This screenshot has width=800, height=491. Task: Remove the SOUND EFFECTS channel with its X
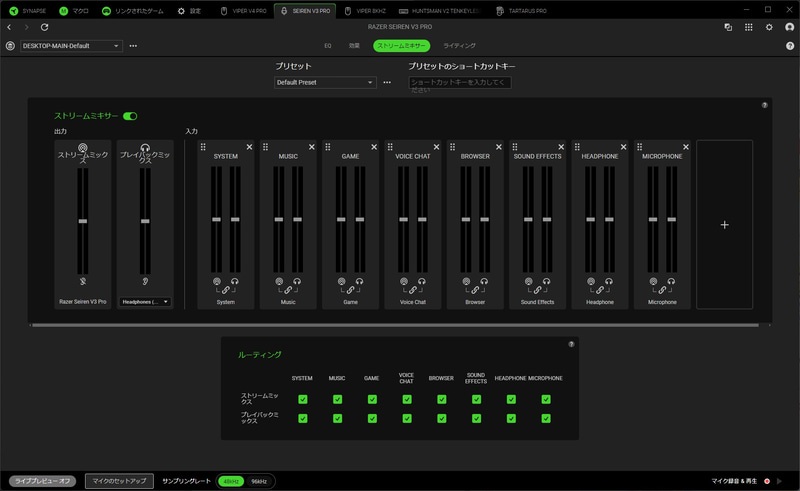[561, 147]
